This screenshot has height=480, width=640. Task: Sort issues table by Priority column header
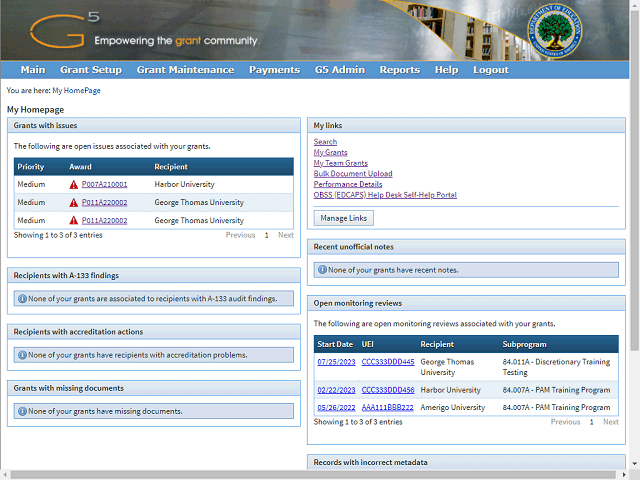[31, 167]
